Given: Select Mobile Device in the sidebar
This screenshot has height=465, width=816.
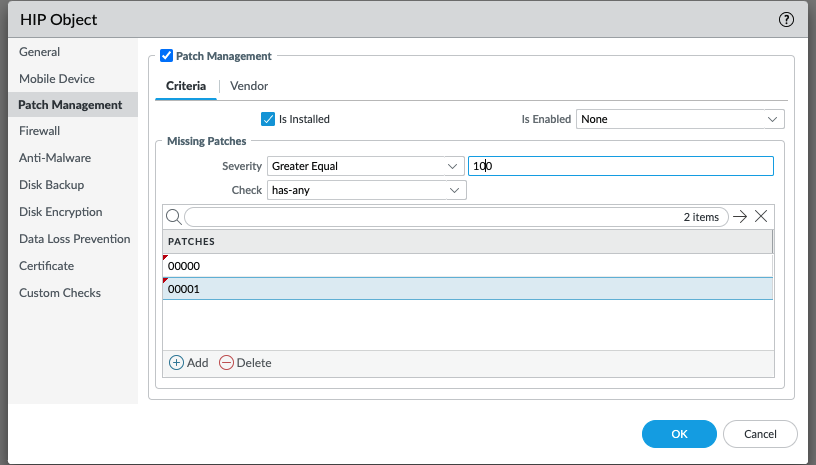Looking at the screenshot, I should (57, 79).
